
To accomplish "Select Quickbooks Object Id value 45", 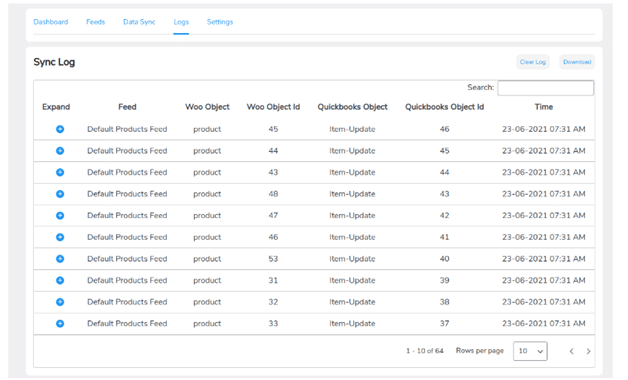I will point(445,151).
